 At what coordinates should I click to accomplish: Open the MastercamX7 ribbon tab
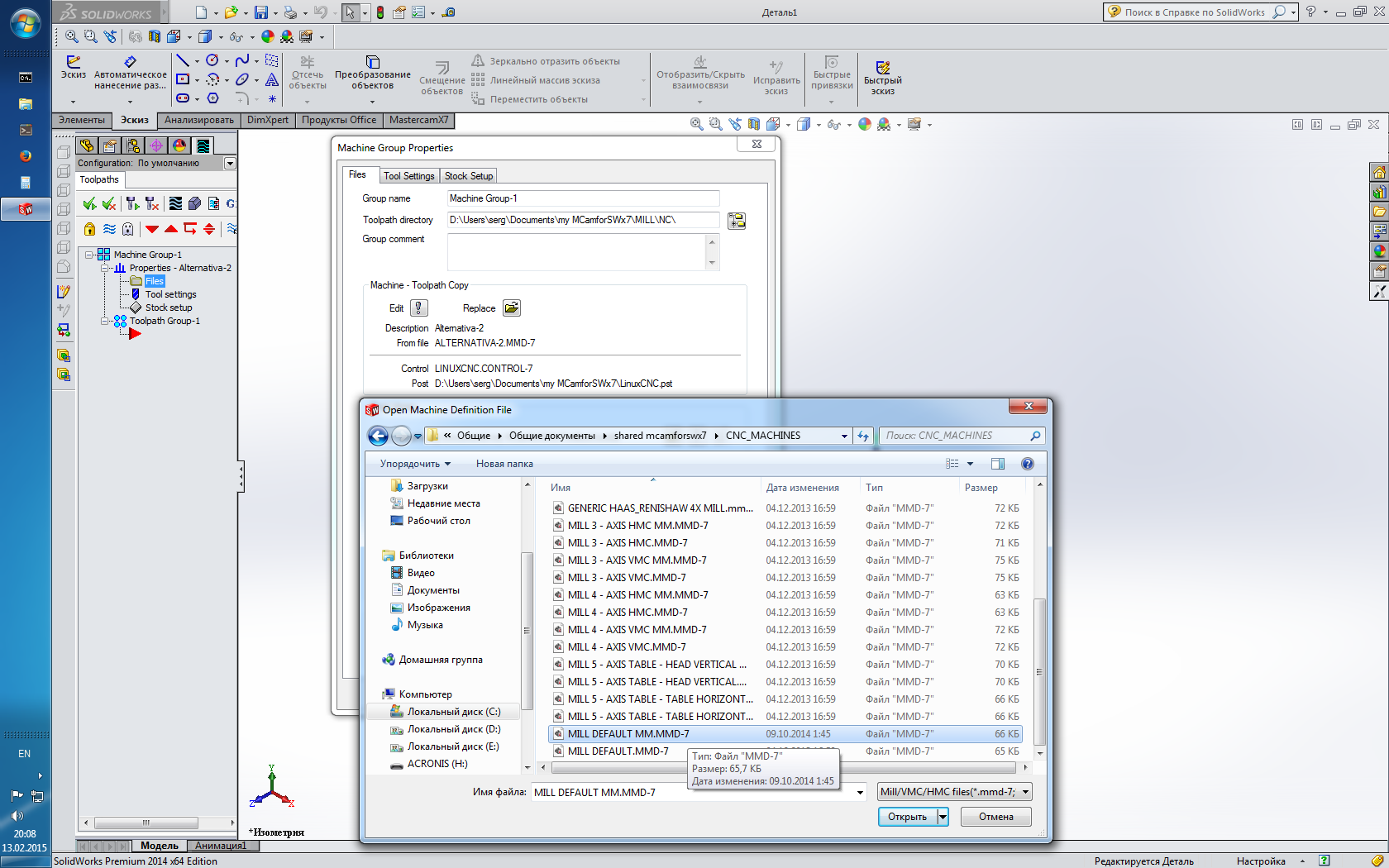pos(419,121)
